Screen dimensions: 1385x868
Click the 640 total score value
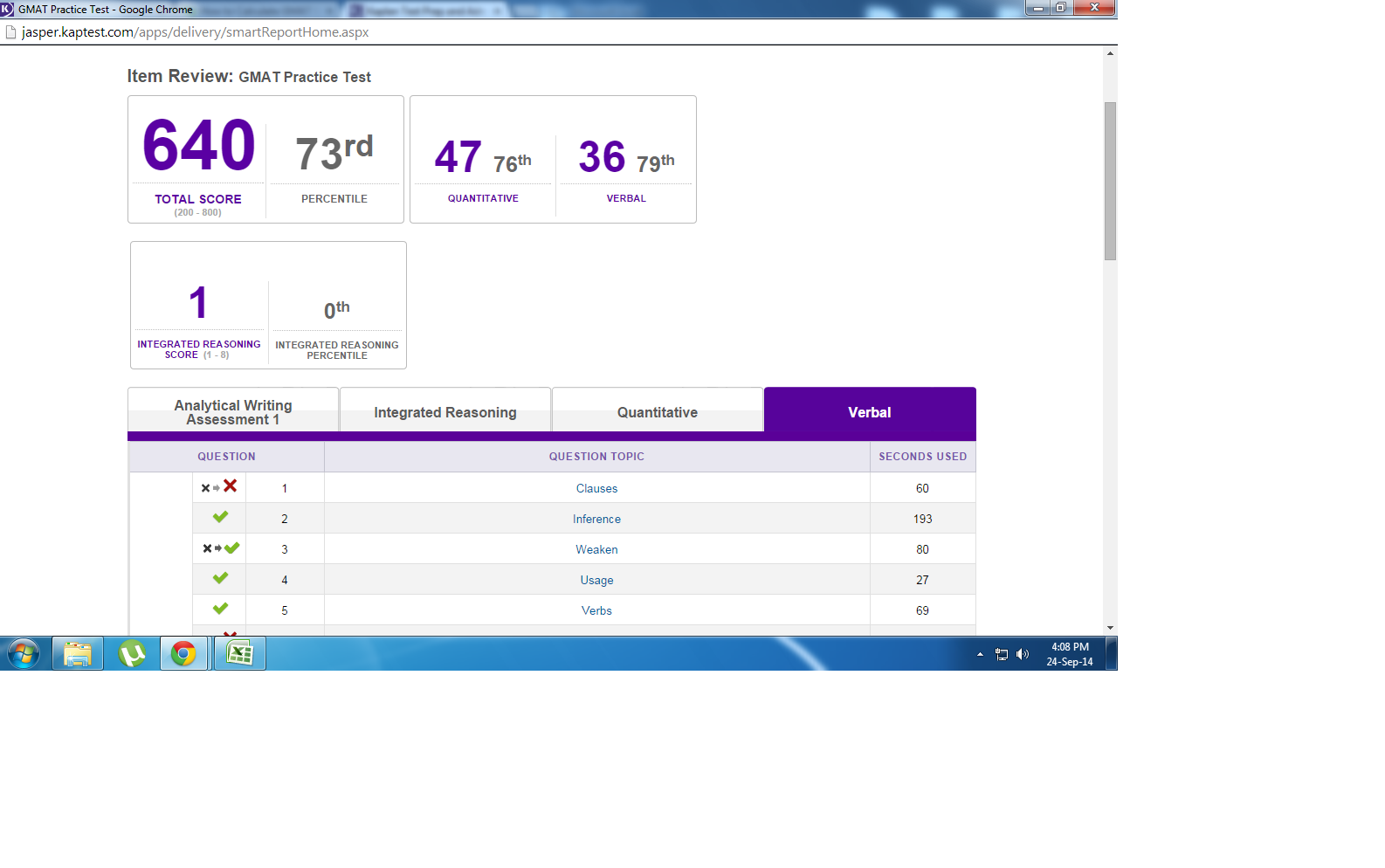coord(199,145)
